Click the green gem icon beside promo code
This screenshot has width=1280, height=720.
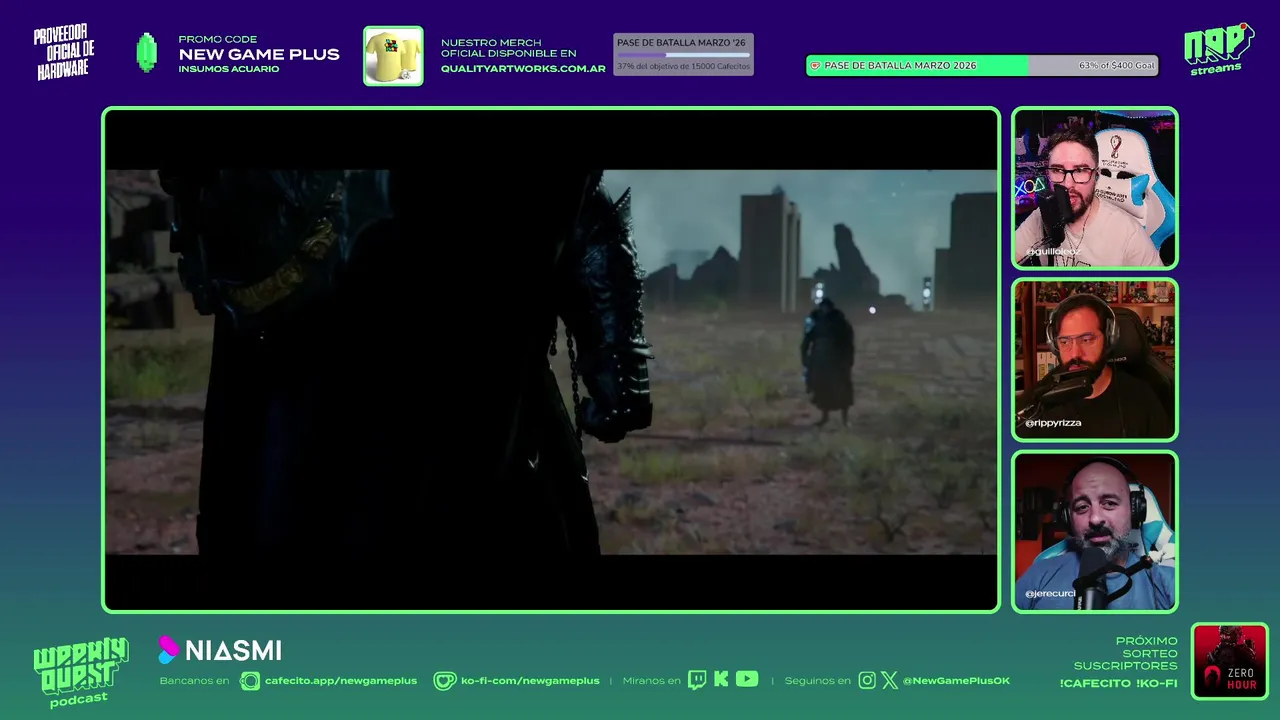coord(147,53)
